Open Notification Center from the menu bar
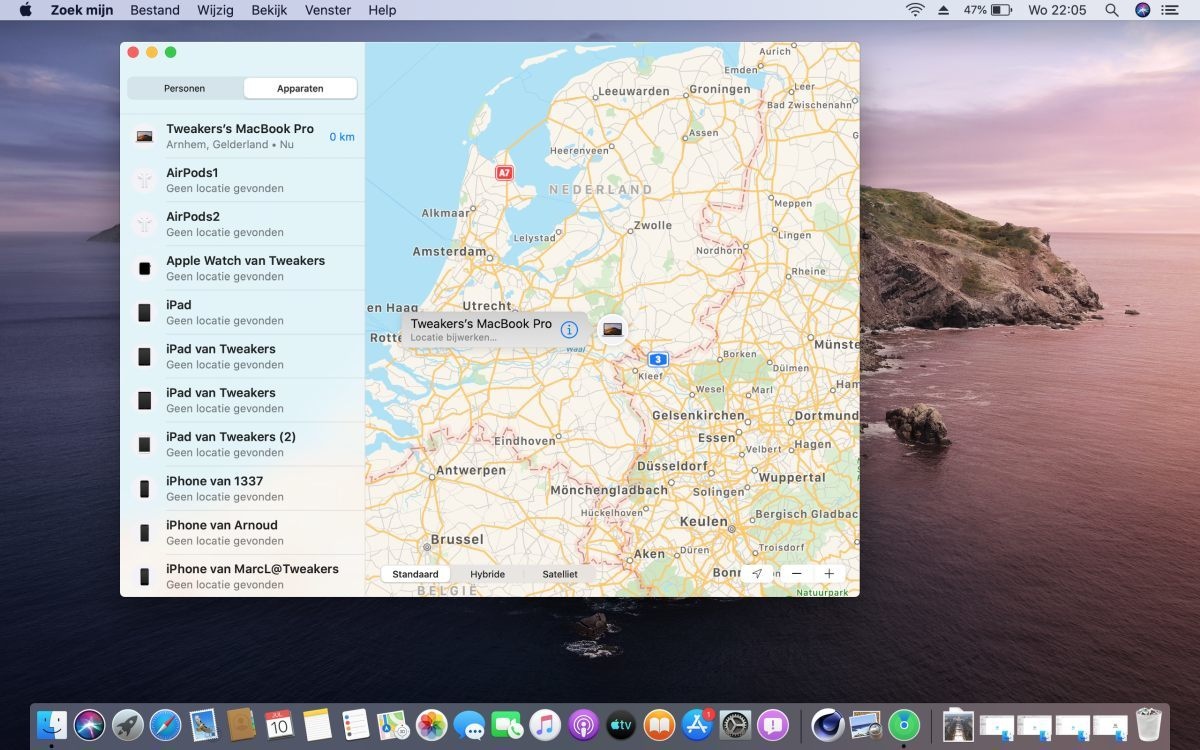 click(1169, 10)
